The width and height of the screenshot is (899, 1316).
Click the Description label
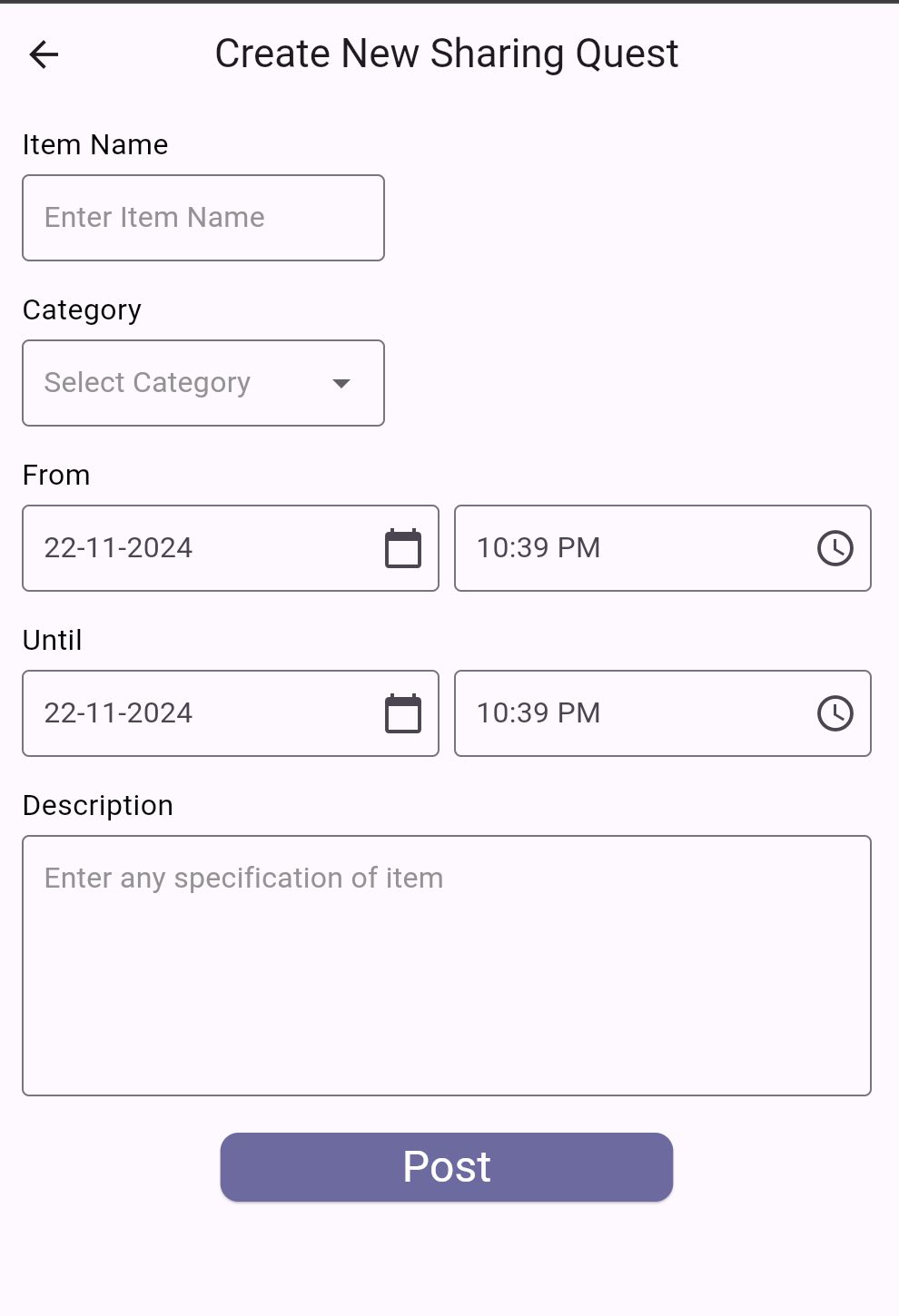point(98,806)
